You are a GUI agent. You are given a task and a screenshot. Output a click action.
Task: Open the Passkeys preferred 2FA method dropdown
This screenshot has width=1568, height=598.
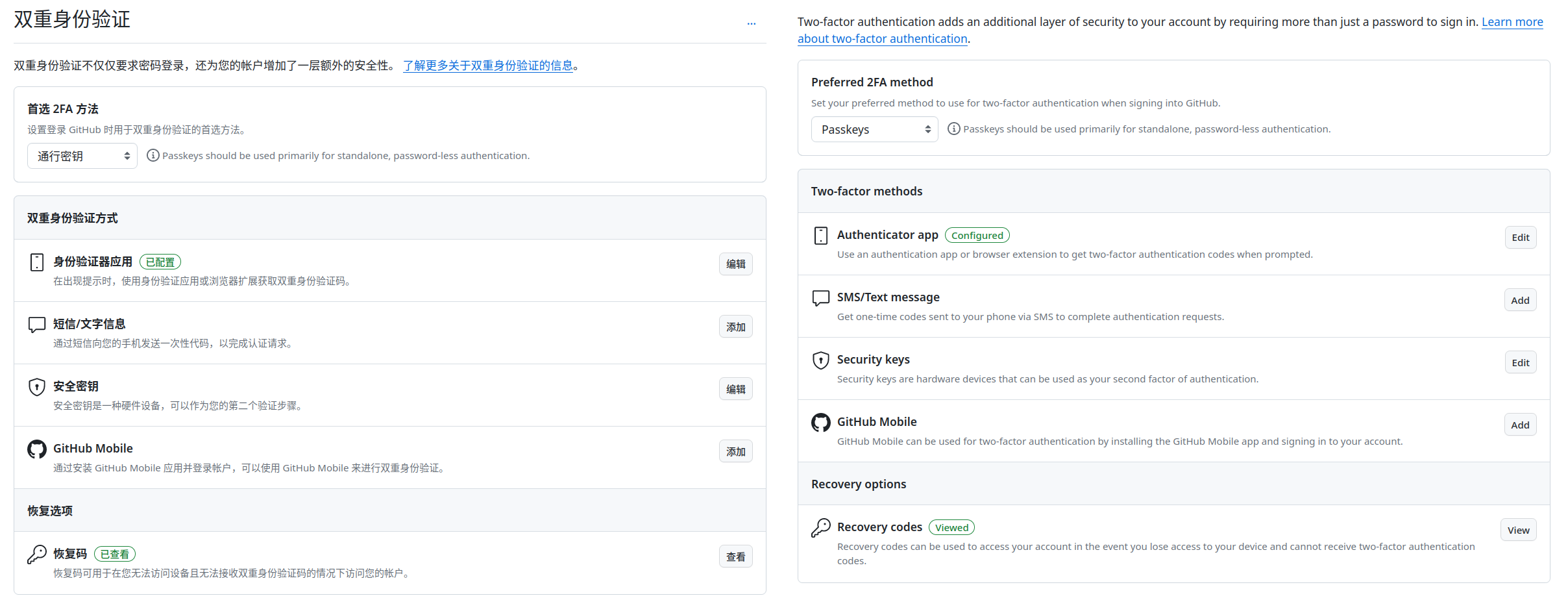click(x=875, y=129)
